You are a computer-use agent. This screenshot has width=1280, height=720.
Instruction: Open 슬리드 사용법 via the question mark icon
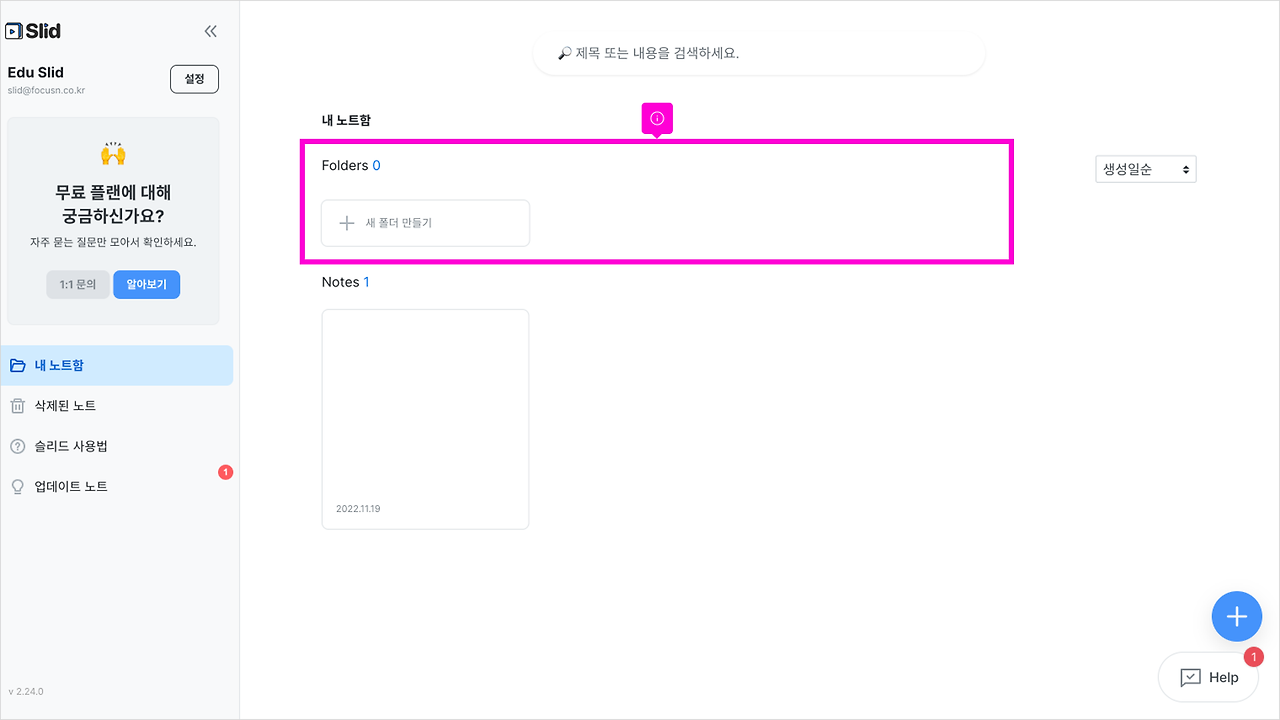pos(18,445)
